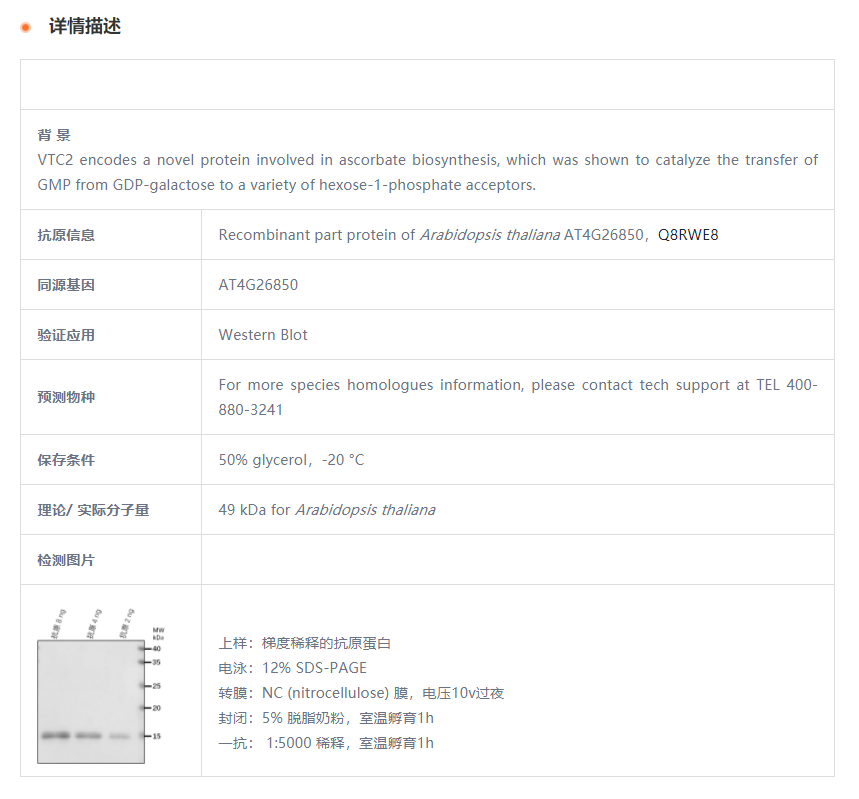This screenshot has height=799, width=859.
Task: Select the 验证应用 row label
Action: pos(66,335)
